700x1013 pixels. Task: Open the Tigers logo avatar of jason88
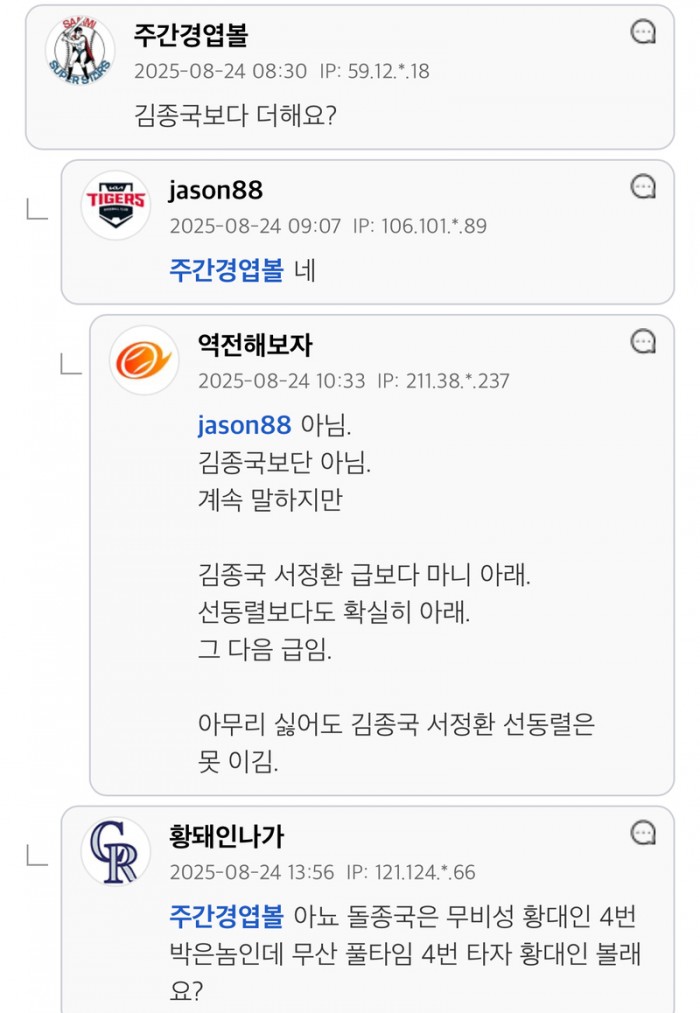(x=116, y=204)
